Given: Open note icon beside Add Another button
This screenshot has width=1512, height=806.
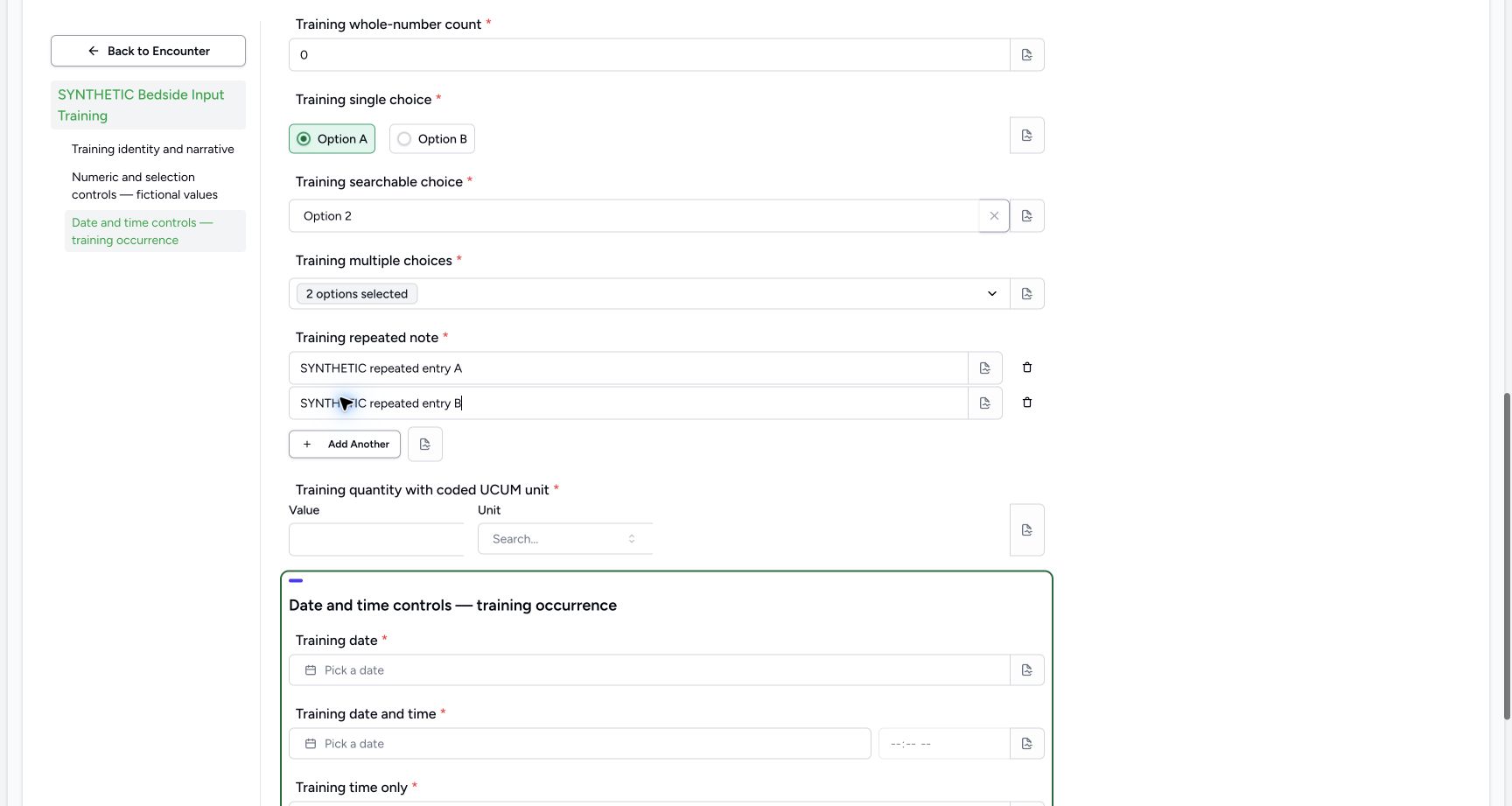Looking at the screenshot, I should click(x=425, y=445).
